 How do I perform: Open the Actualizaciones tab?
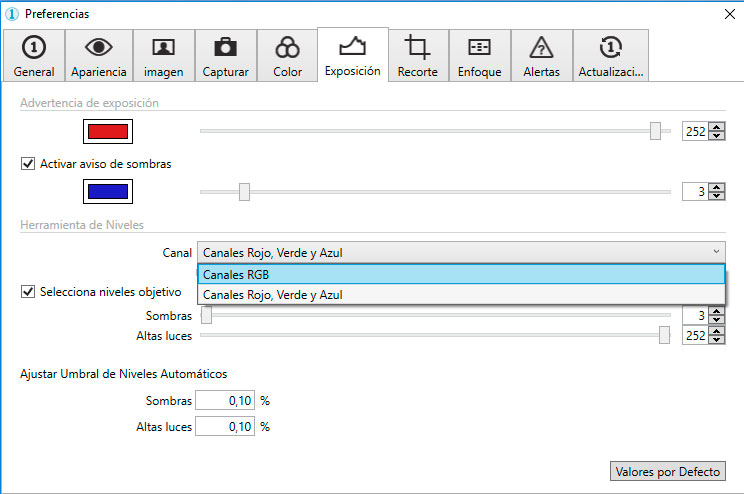610,57
